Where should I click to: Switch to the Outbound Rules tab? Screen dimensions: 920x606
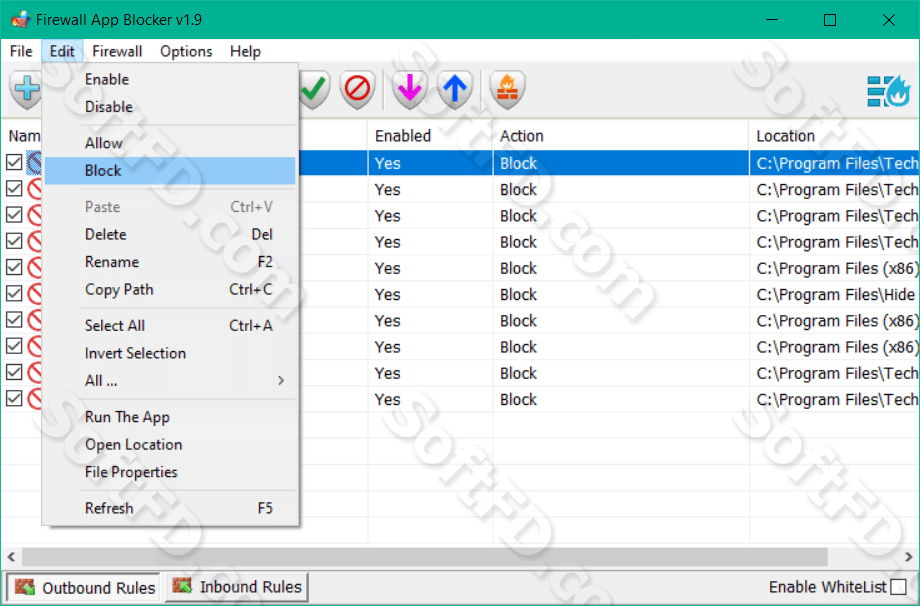click(83, 587)
